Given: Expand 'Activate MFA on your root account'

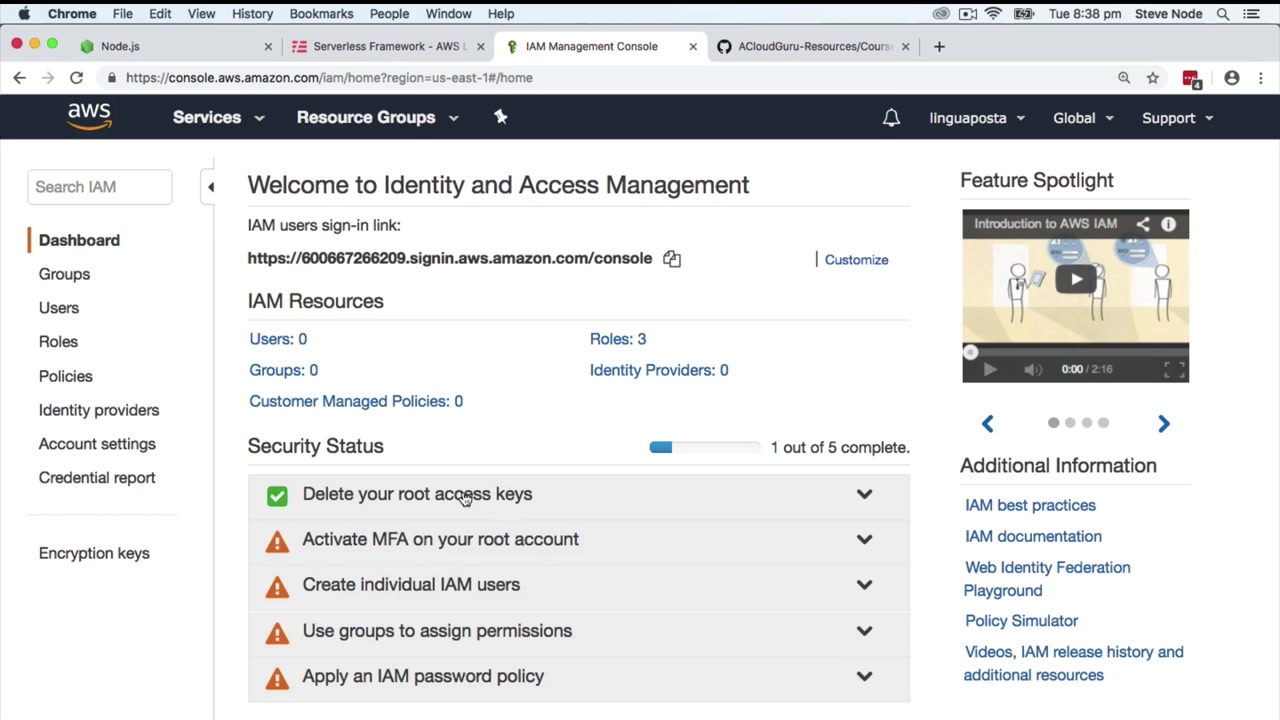Looking at the screenshot, I should [864, 539].
